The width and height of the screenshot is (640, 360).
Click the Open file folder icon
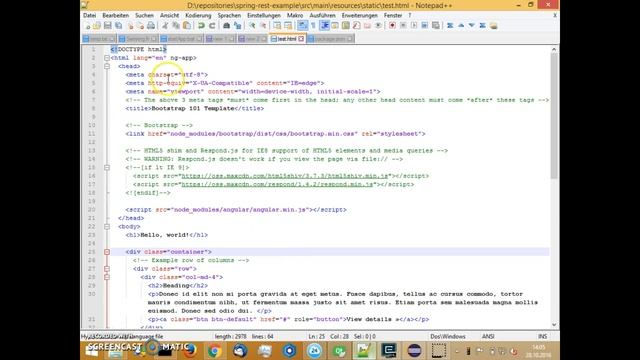click(97, 26)
